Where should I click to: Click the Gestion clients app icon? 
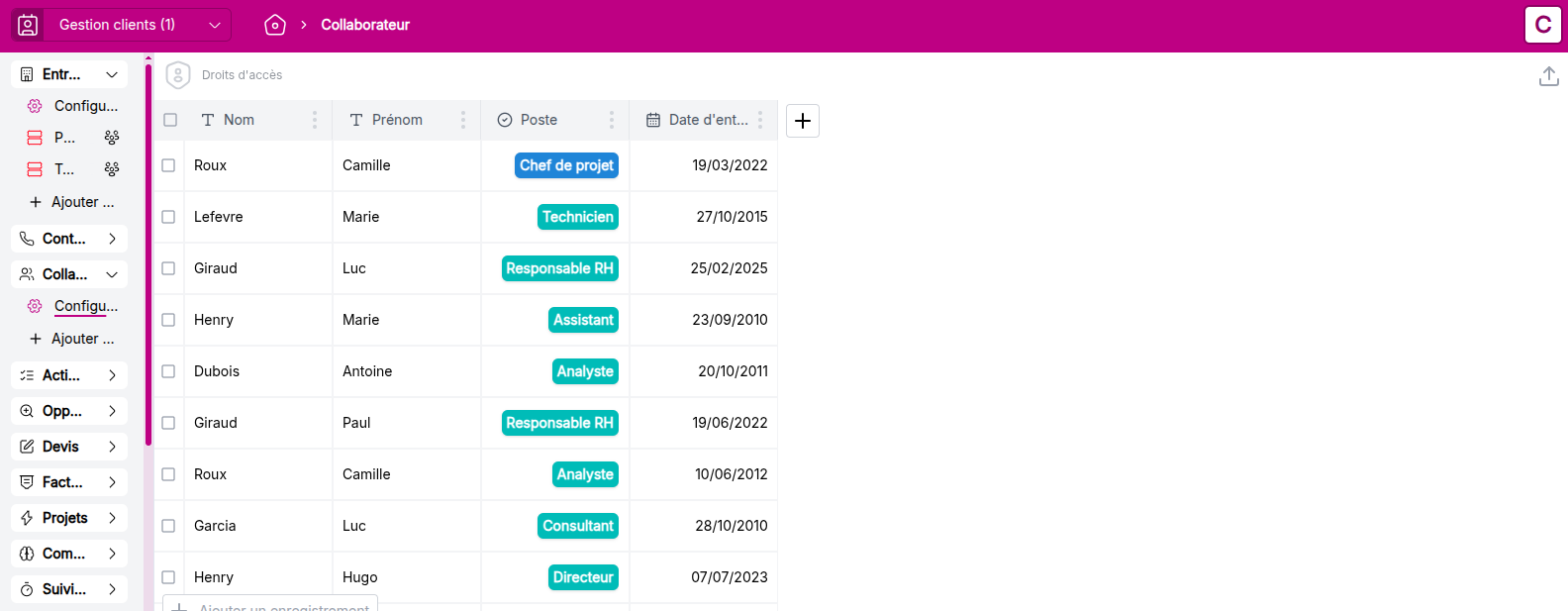tap(28, 25)
